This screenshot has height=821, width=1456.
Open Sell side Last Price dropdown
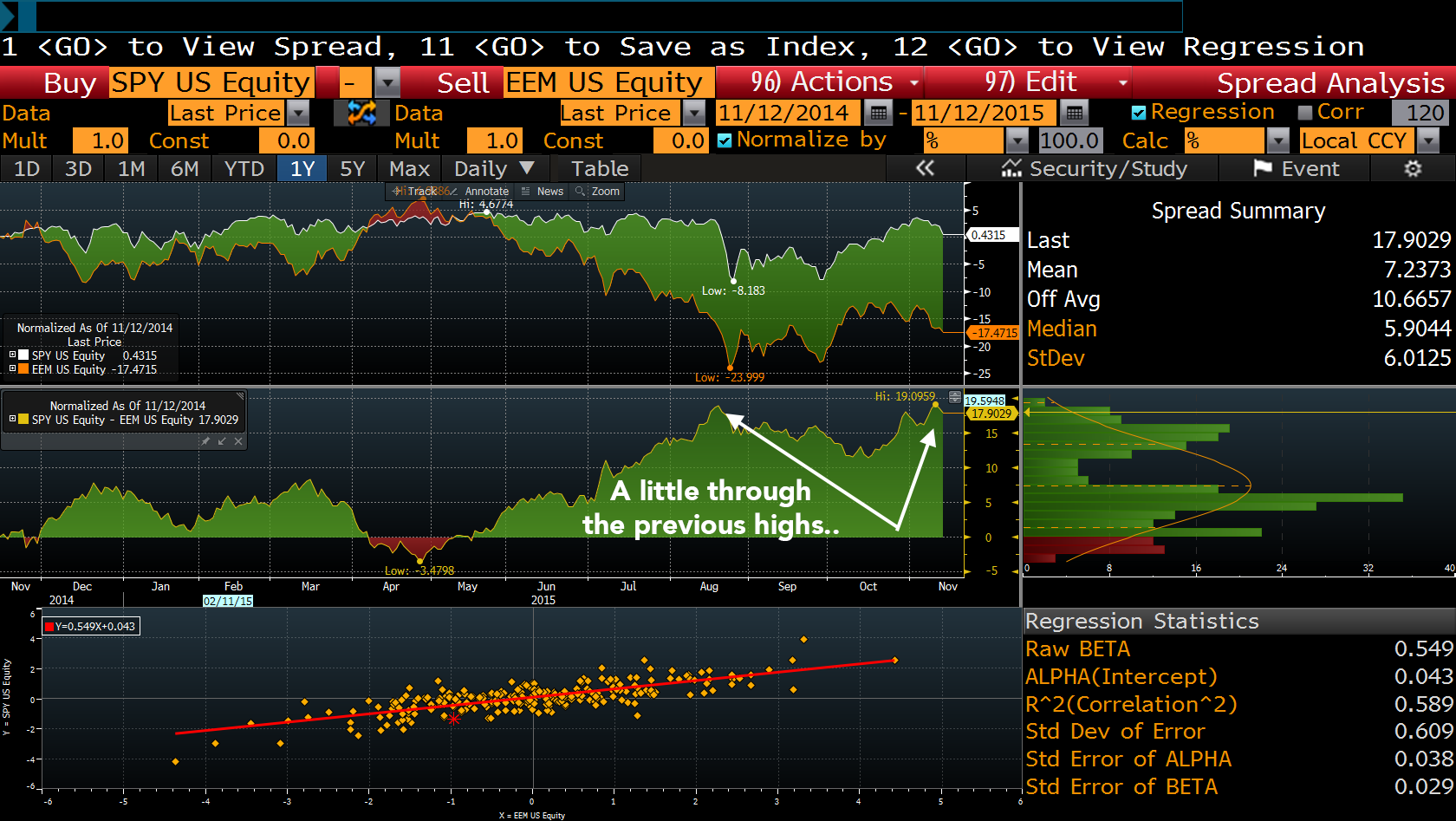pos(694,113)
